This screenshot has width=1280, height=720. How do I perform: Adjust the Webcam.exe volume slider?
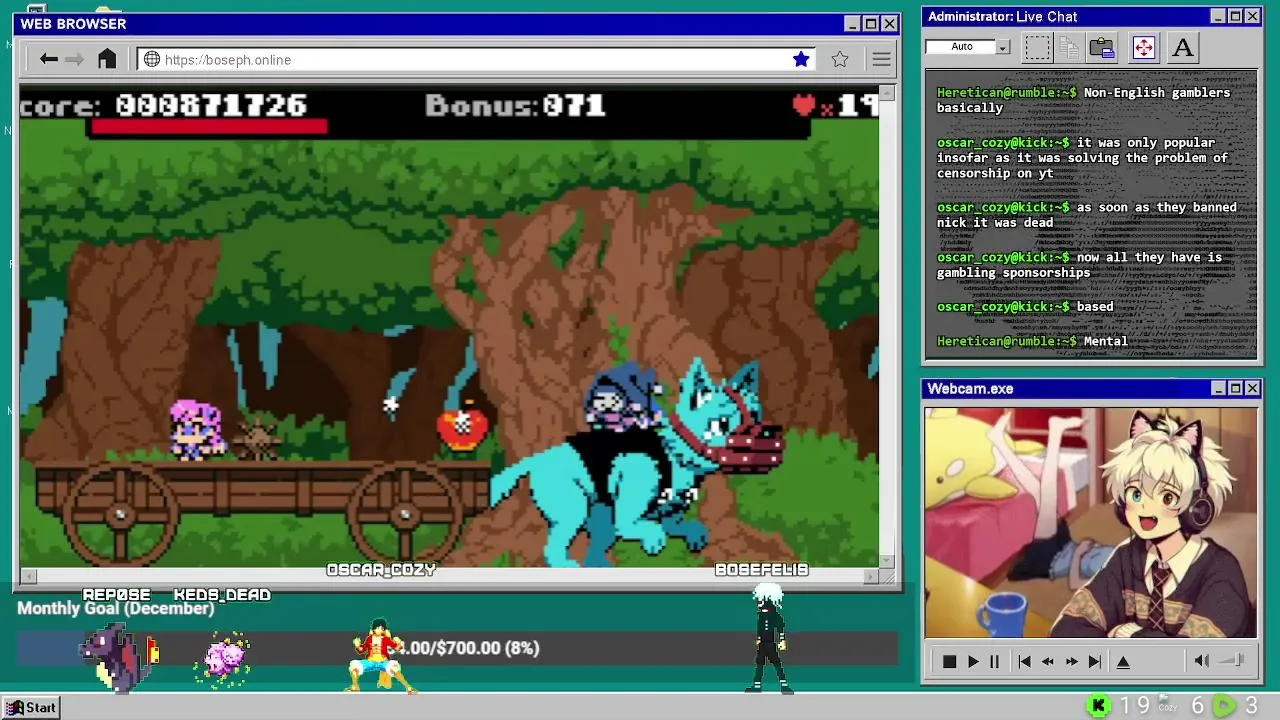1233,660
